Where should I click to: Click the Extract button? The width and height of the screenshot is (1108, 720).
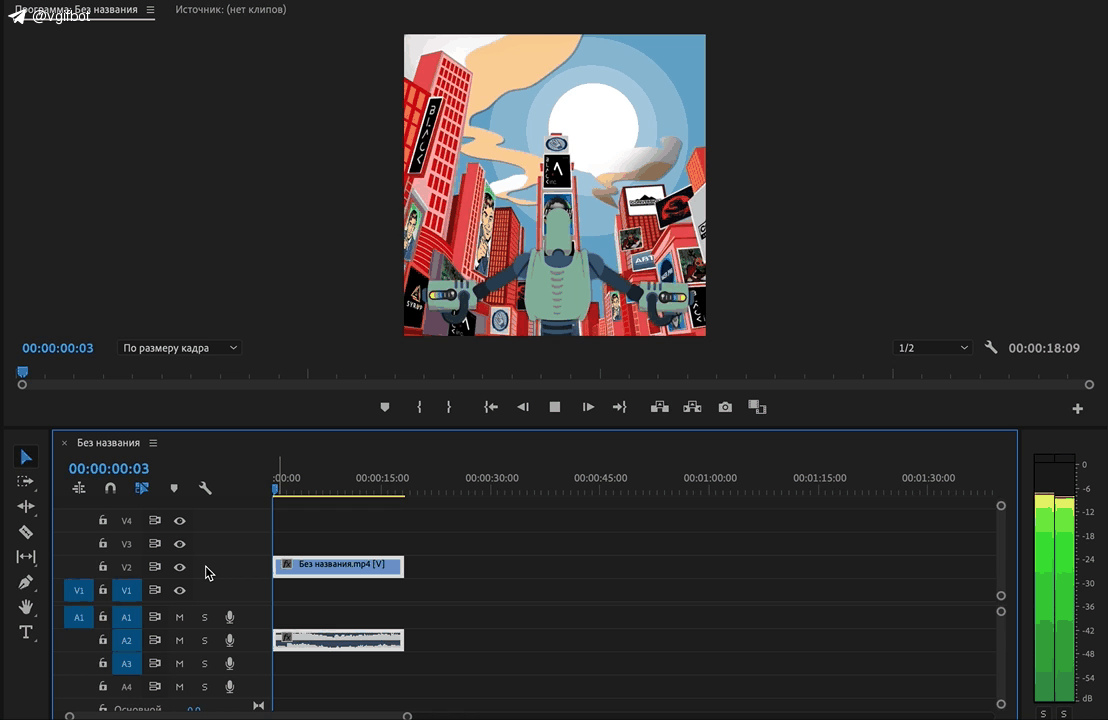point(692,407)
